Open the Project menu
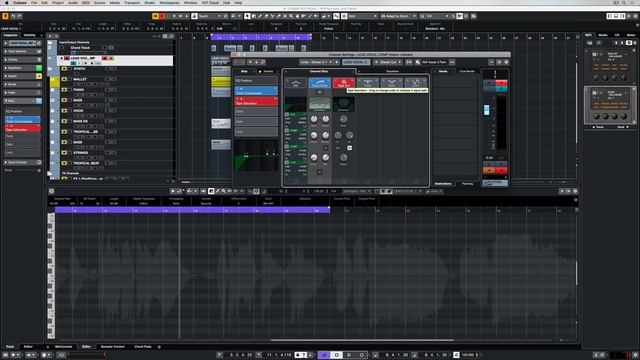640x360 pixels. (58, 2)
